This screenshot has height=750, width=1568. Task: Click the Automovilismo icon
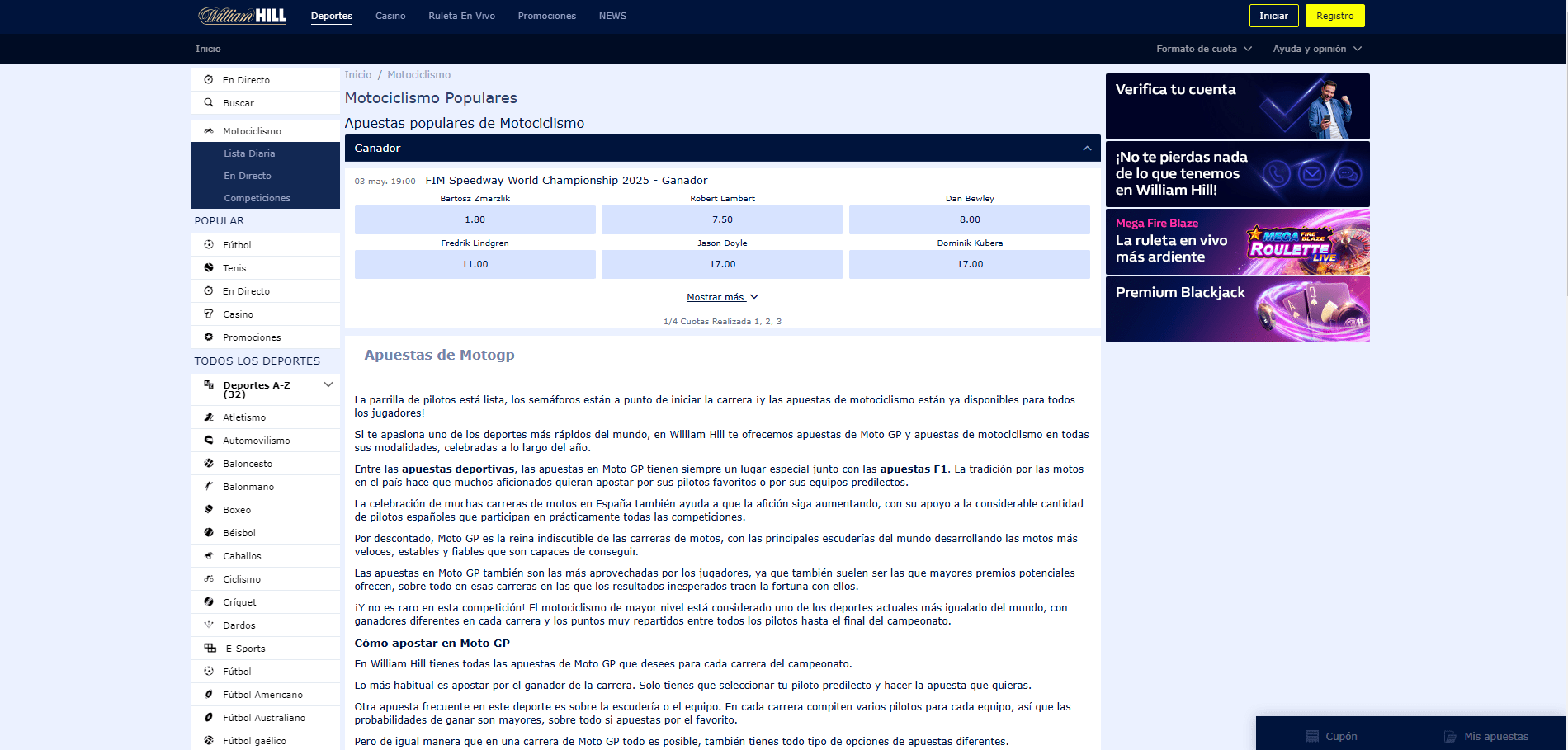tap(209, 441)
